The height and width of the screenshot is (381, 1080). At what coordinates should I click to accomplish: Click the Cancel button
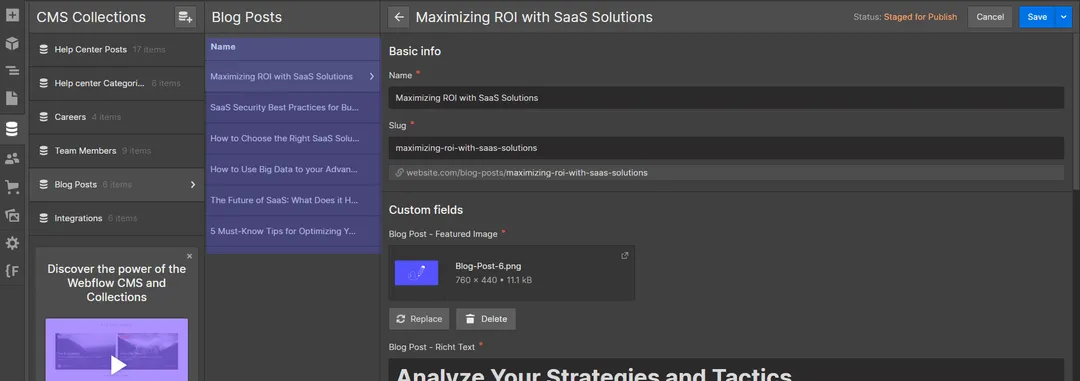[x=990, y=17]
